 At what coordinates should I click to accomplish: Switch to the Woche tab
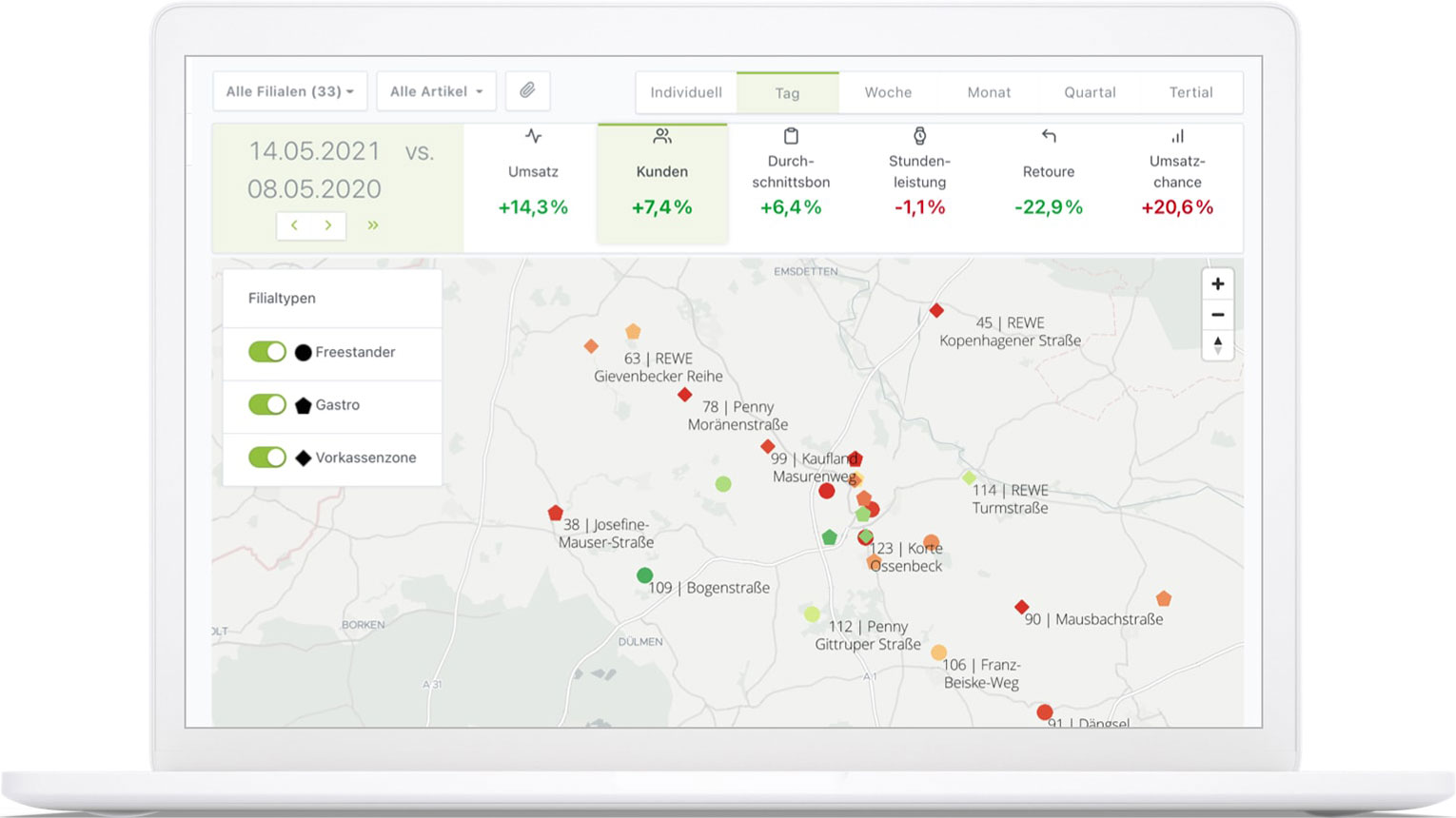888,92
